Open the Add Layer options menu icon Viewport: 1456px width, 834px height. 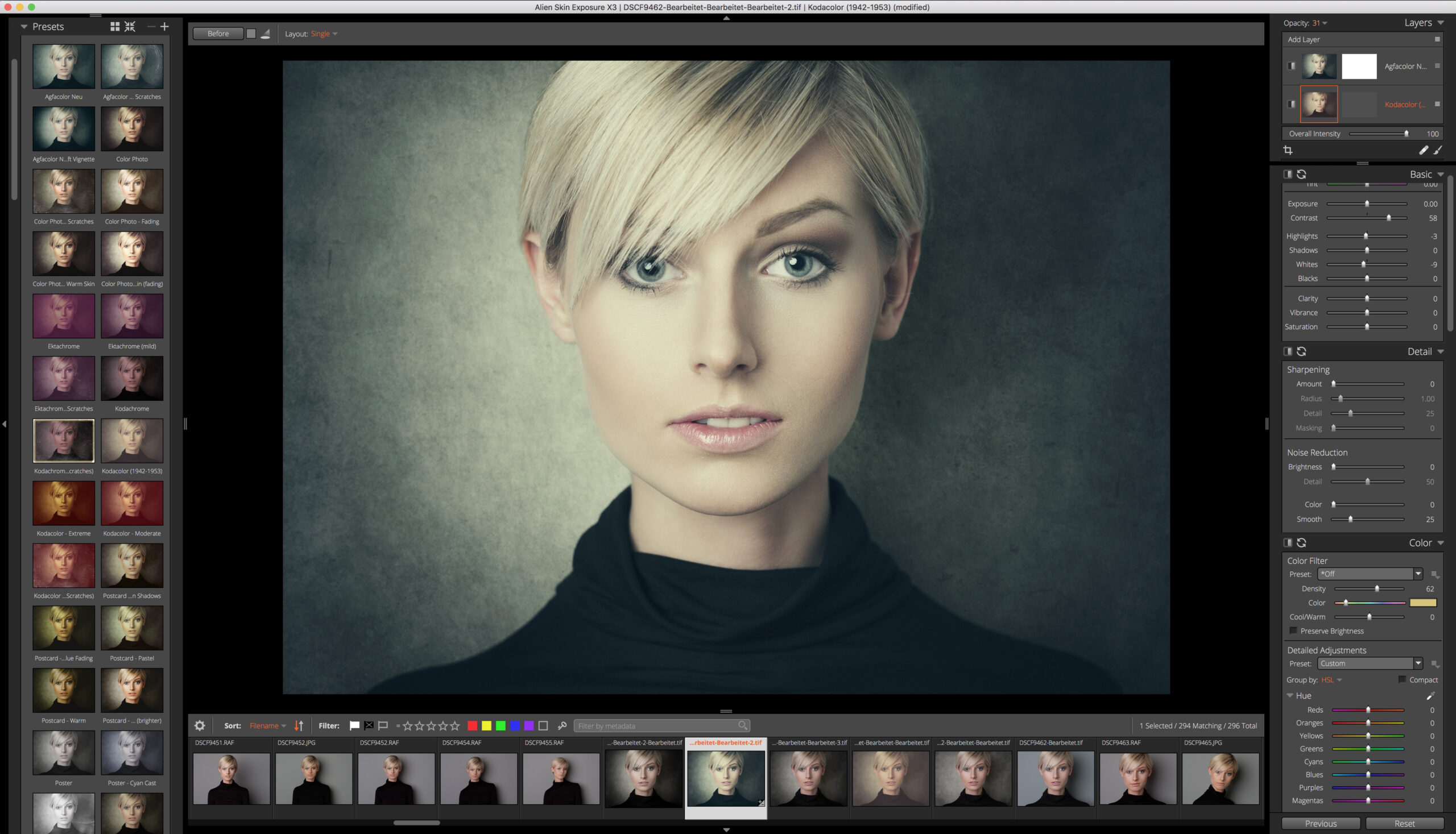click(1438, 39)
